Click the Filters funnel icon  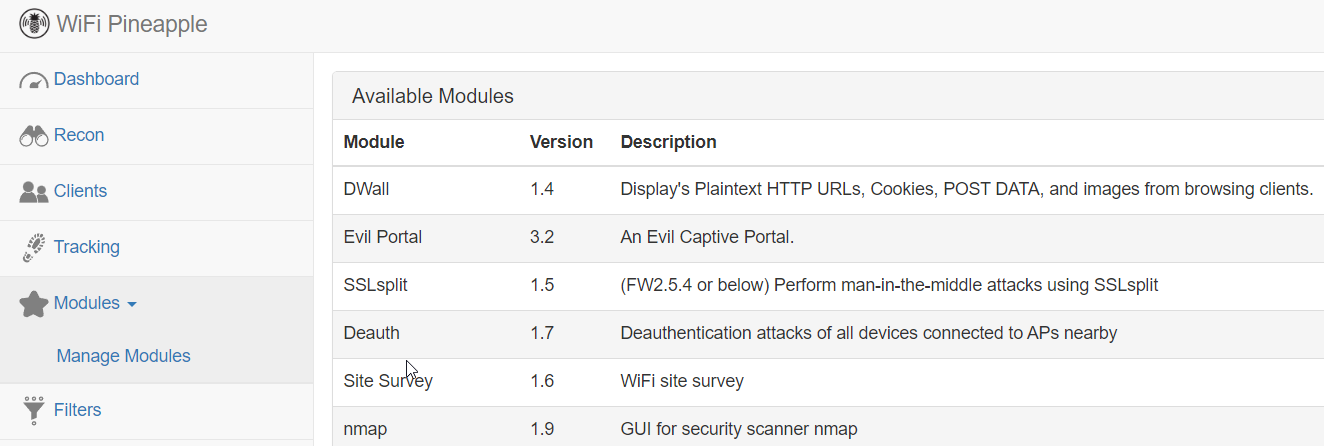(x=34, y=410)
